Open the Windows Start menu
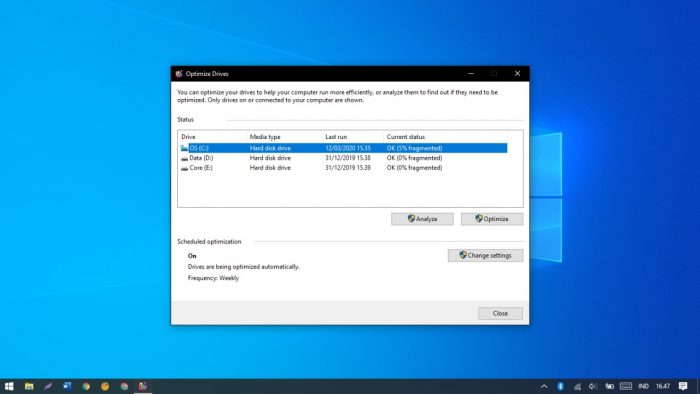Viewport: 700px width, 394px height. pyautogui.click(x=9, y=386)
